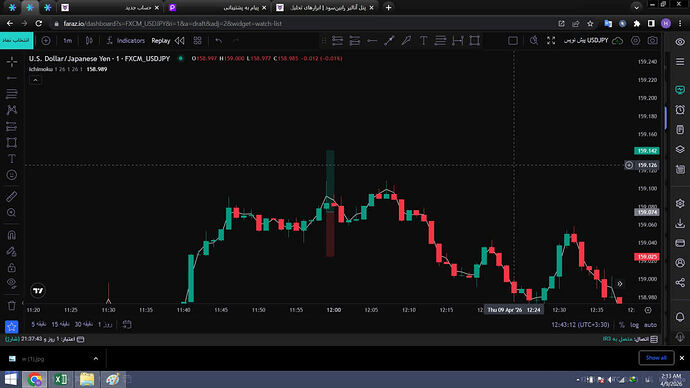Open the Indicators dialog

(x=126, y=40)
